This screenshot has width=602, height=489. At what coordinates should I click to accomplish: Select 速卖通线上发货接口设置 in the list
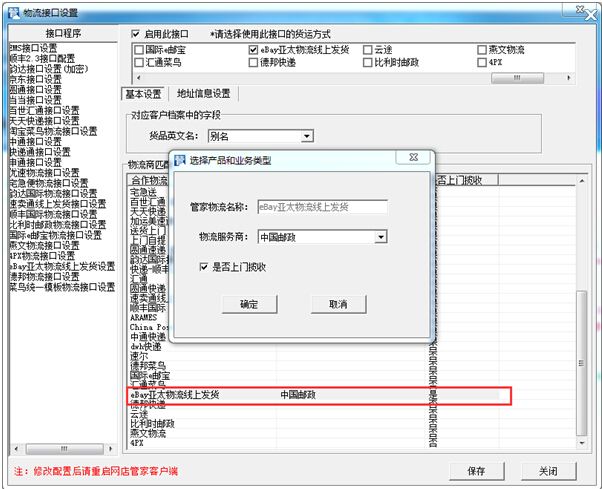point(58,203)
